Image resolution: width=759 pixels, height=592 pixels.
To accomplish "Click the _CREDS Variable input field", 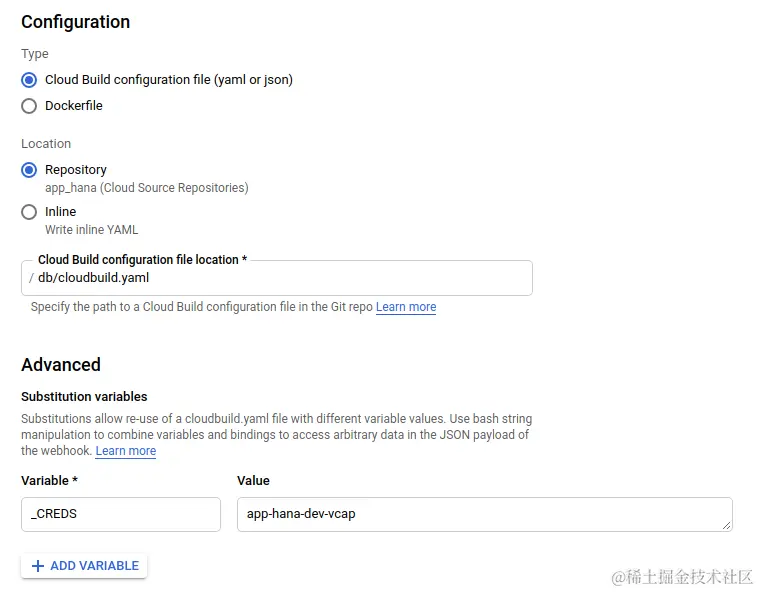I will pos(120,514).
